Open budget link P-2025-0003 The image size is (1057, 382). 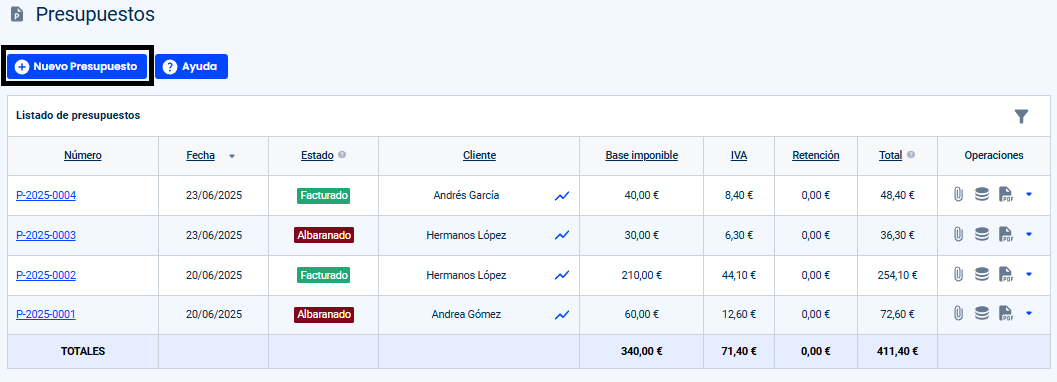(46, 235)
